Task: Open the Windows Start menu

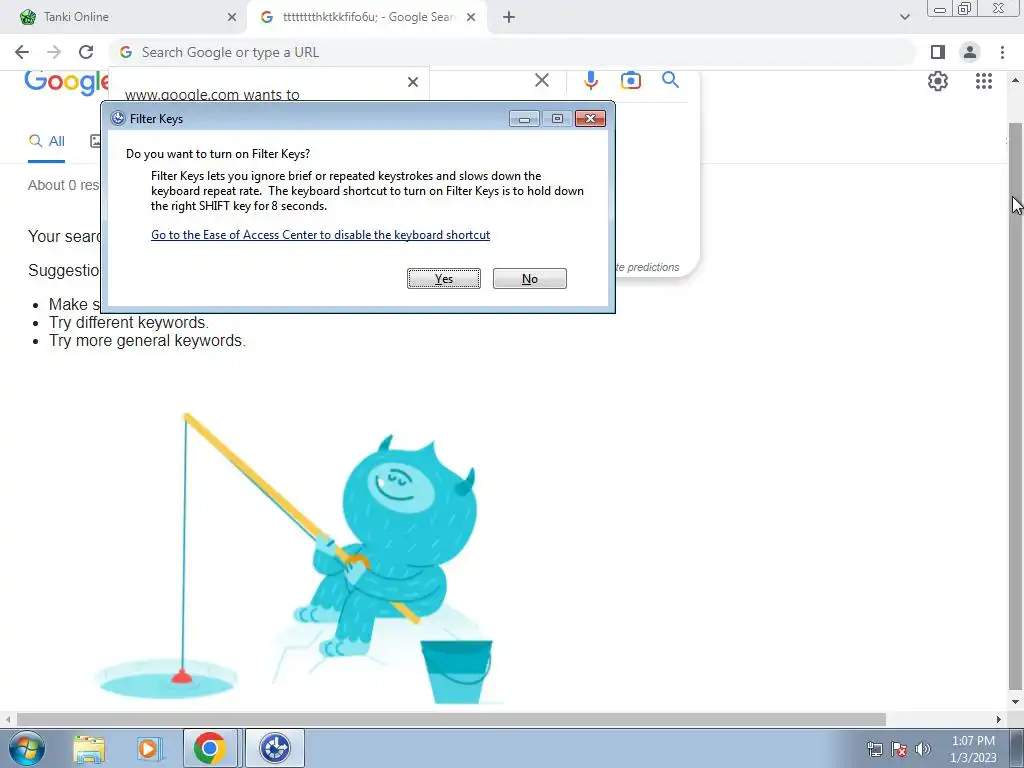Action: [27, 748]
